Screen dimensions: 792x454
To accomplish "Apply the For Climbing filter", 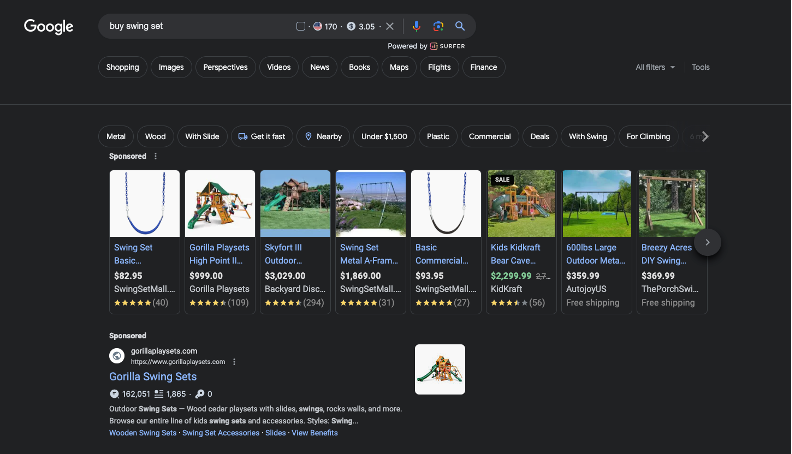I will [649, 136].
